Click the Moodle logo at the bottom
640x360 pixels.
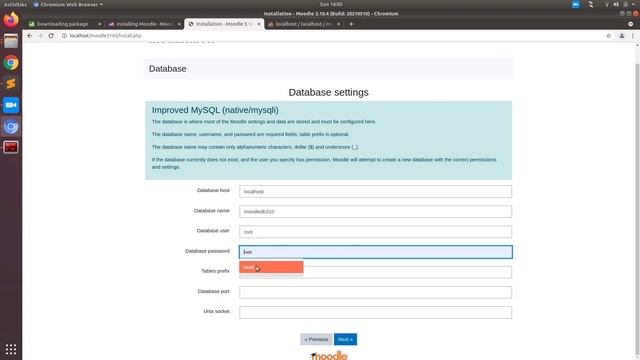coord(329,356)
